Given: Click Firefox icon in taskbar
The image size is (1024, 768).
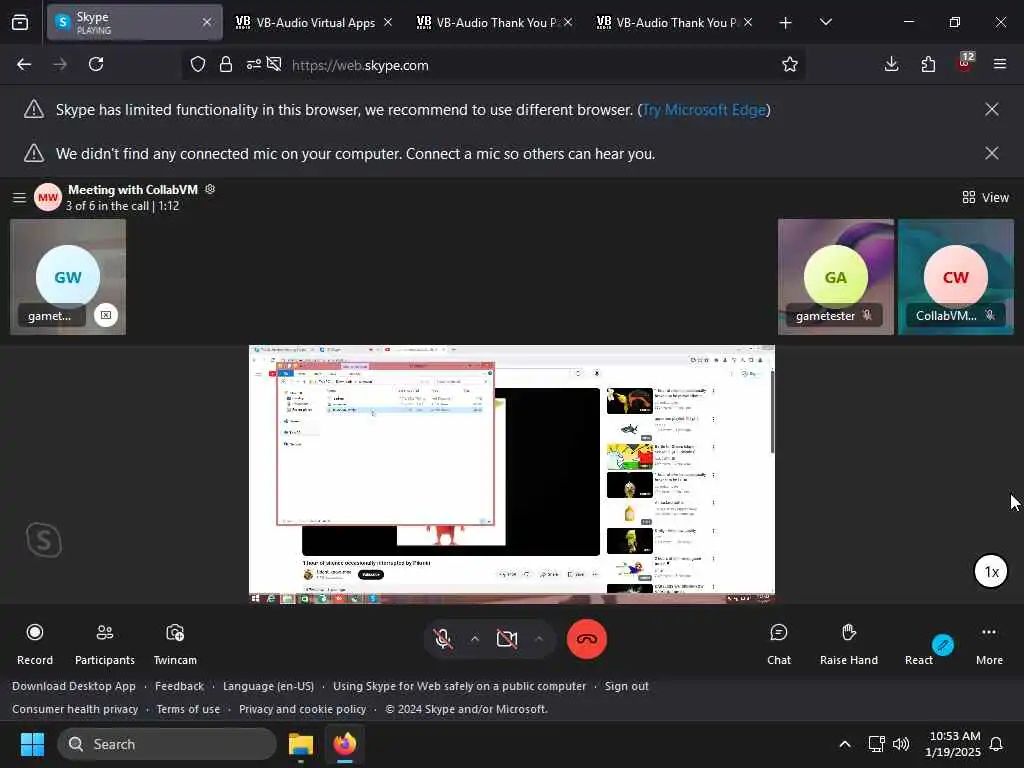Looking at the screenshot, I should (345, 744).
